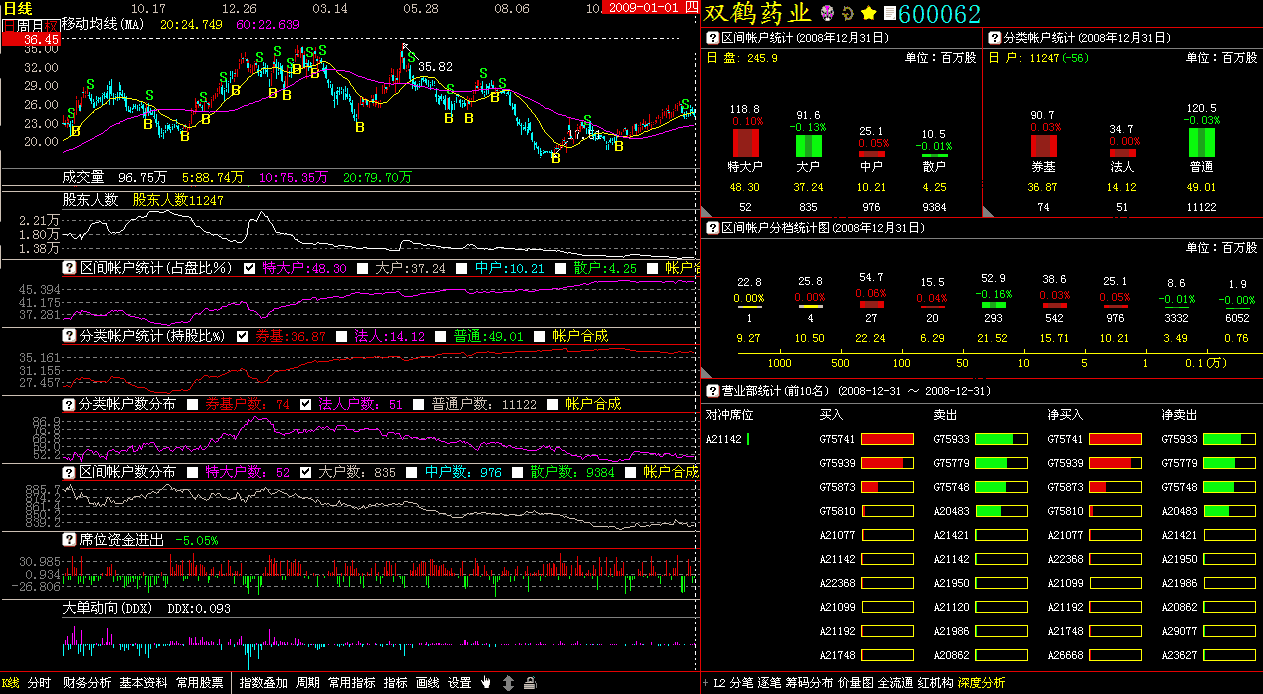
Task: Click the up-down arrows icon in bottom toolbar
Action: [508, 683]
